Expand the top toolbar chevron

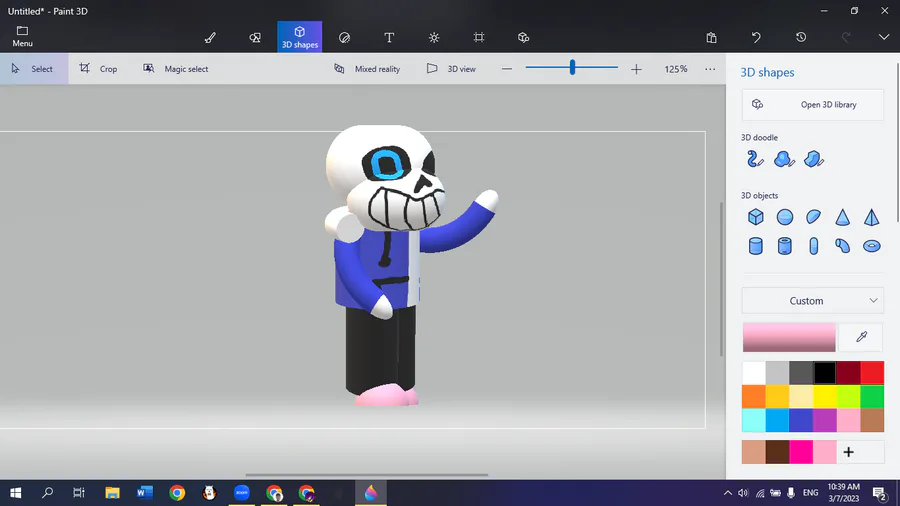pyautogui.click(x=884, y=37)
